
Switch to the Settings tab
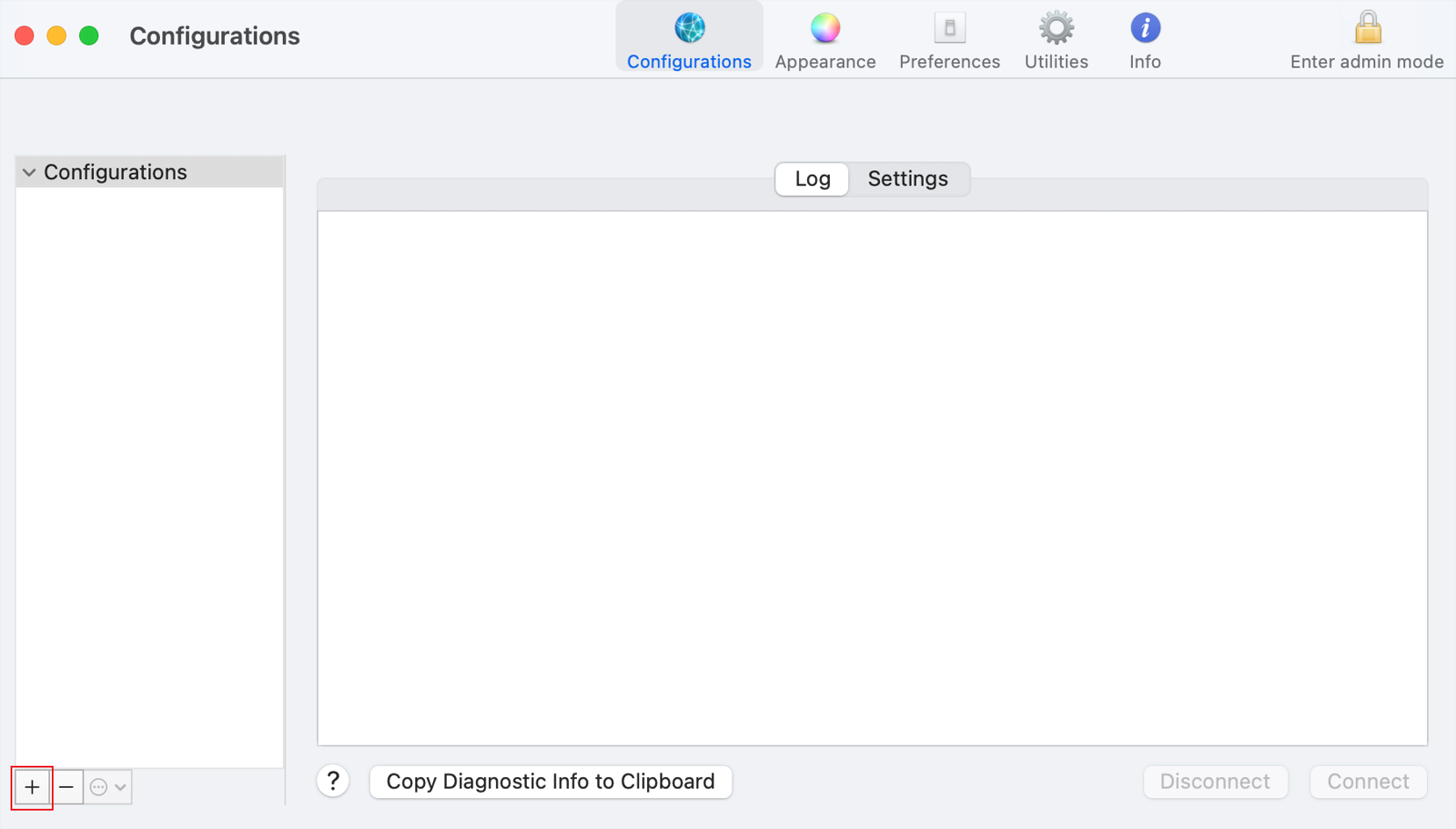coord(907,178)
